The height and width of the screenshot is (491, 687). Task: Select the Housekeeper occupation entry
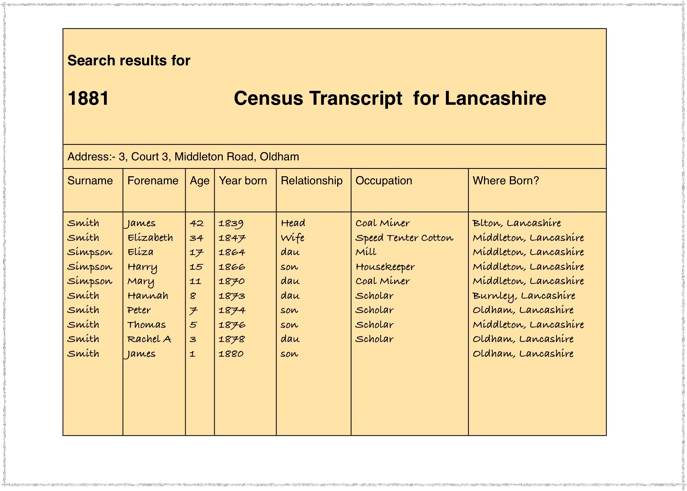385,267
